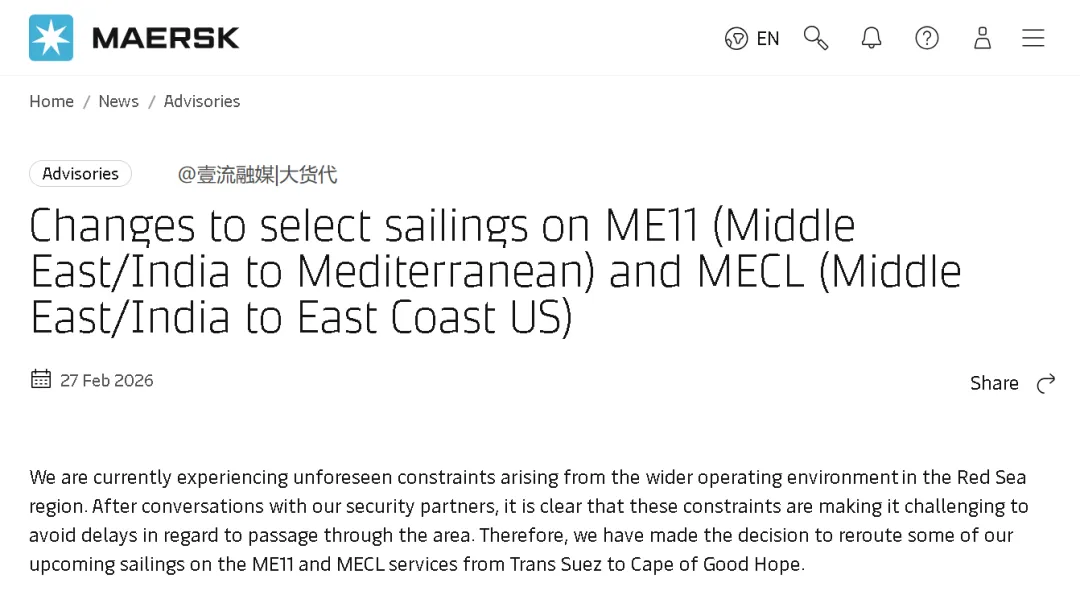
Task: Click the ME11 and MECL article headline
Action: pyautogui.click(x=495, y=271)
